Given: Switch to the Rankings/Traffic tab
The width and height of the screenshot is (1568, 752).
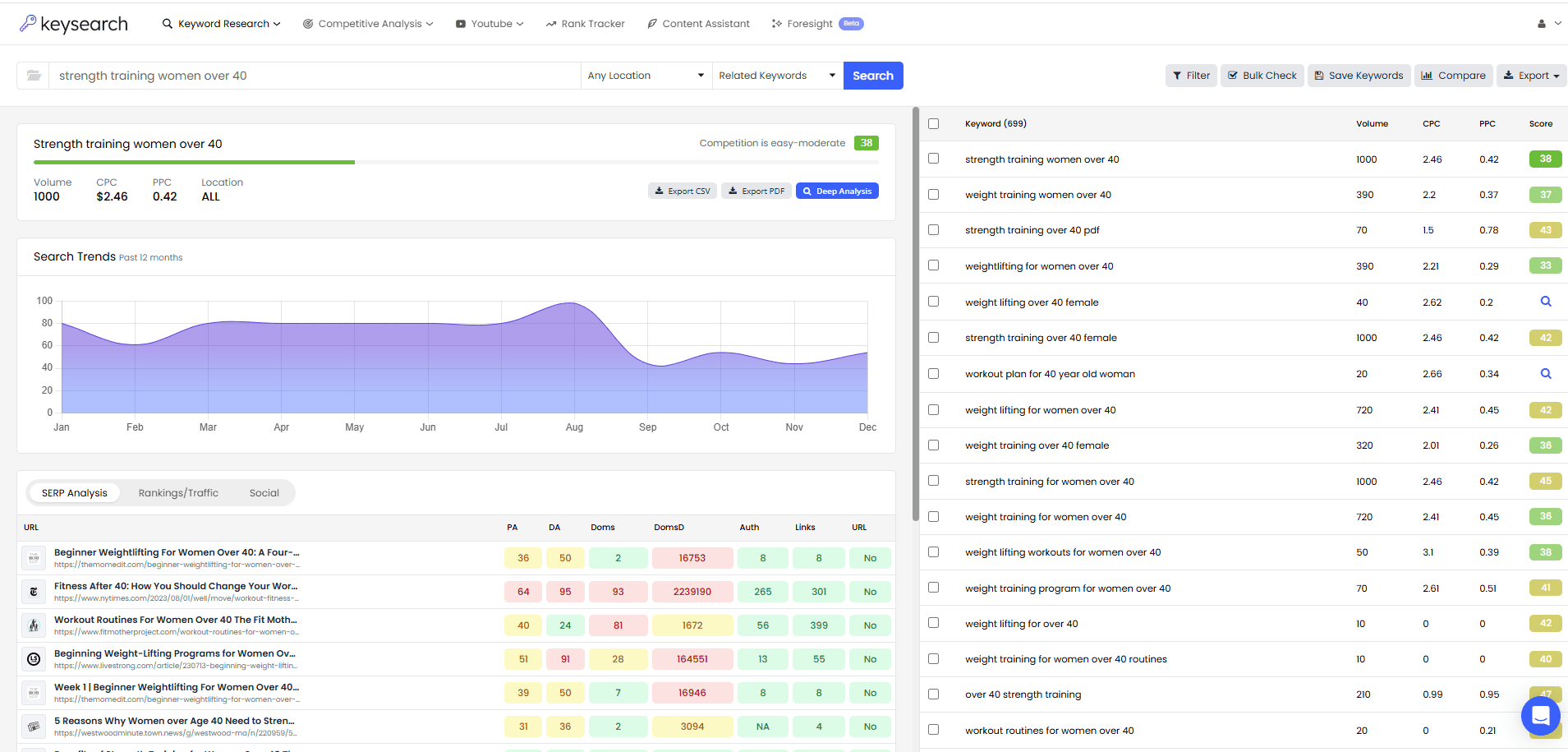Looking at the screenshot, I should coord(178,492).
